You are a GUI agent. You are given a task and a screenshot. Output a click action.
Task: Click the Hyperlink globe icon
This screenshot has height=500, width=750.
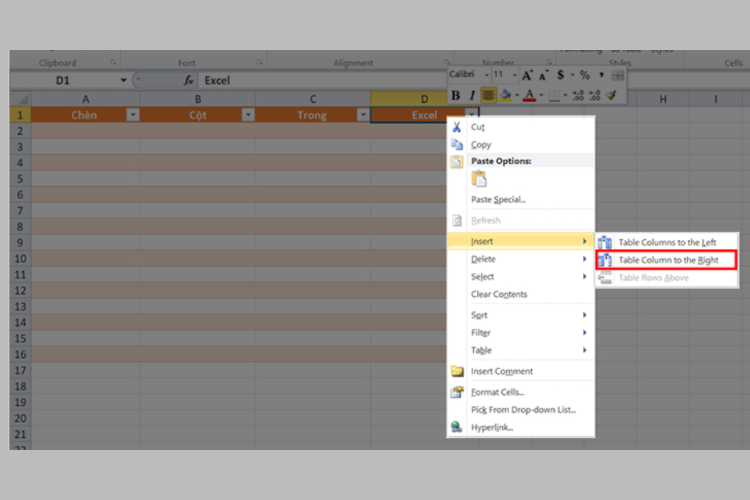pyautogui.click(x=457, y=427)
